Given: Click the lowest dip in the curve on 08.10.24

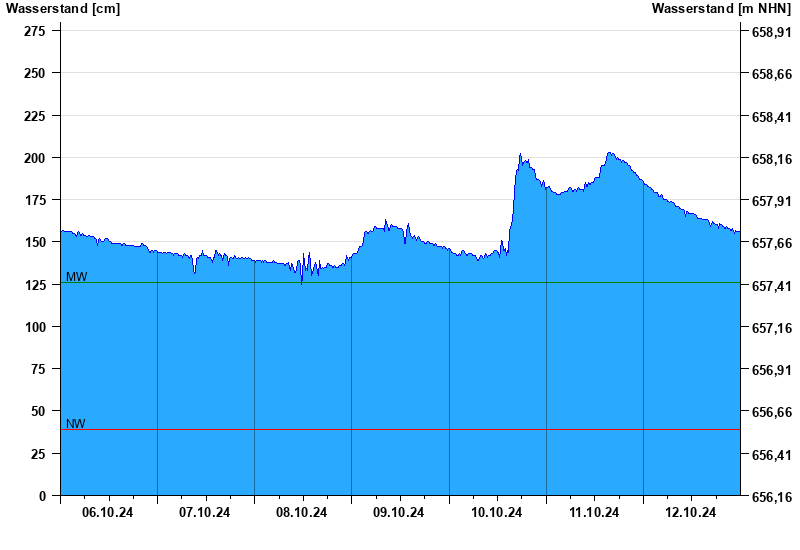Looking at the screenshot, I should click(x=302, y=283).
